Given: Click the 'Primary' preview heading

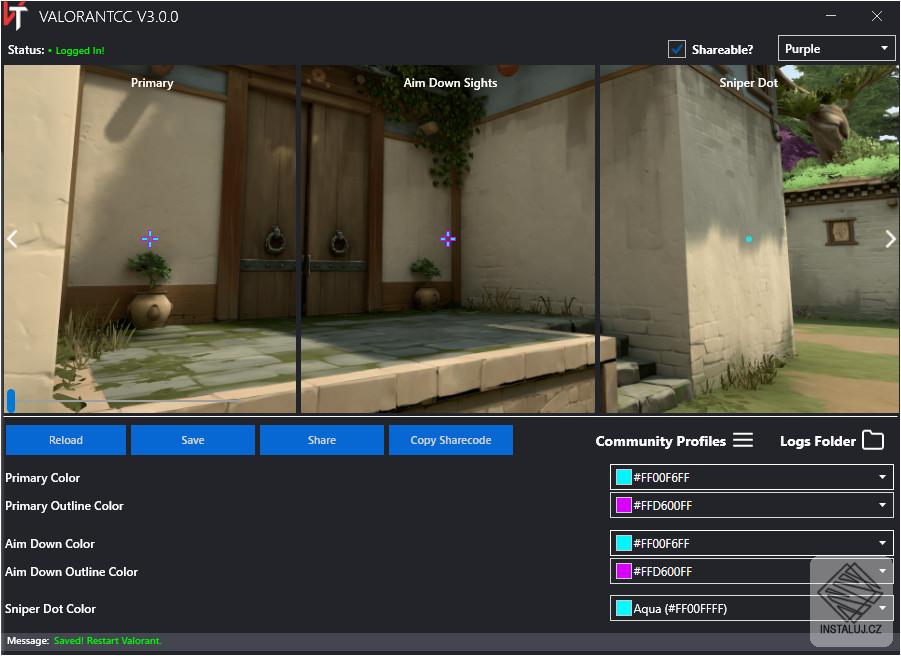Looking at the screenshot, I should [x=152, y=83].
